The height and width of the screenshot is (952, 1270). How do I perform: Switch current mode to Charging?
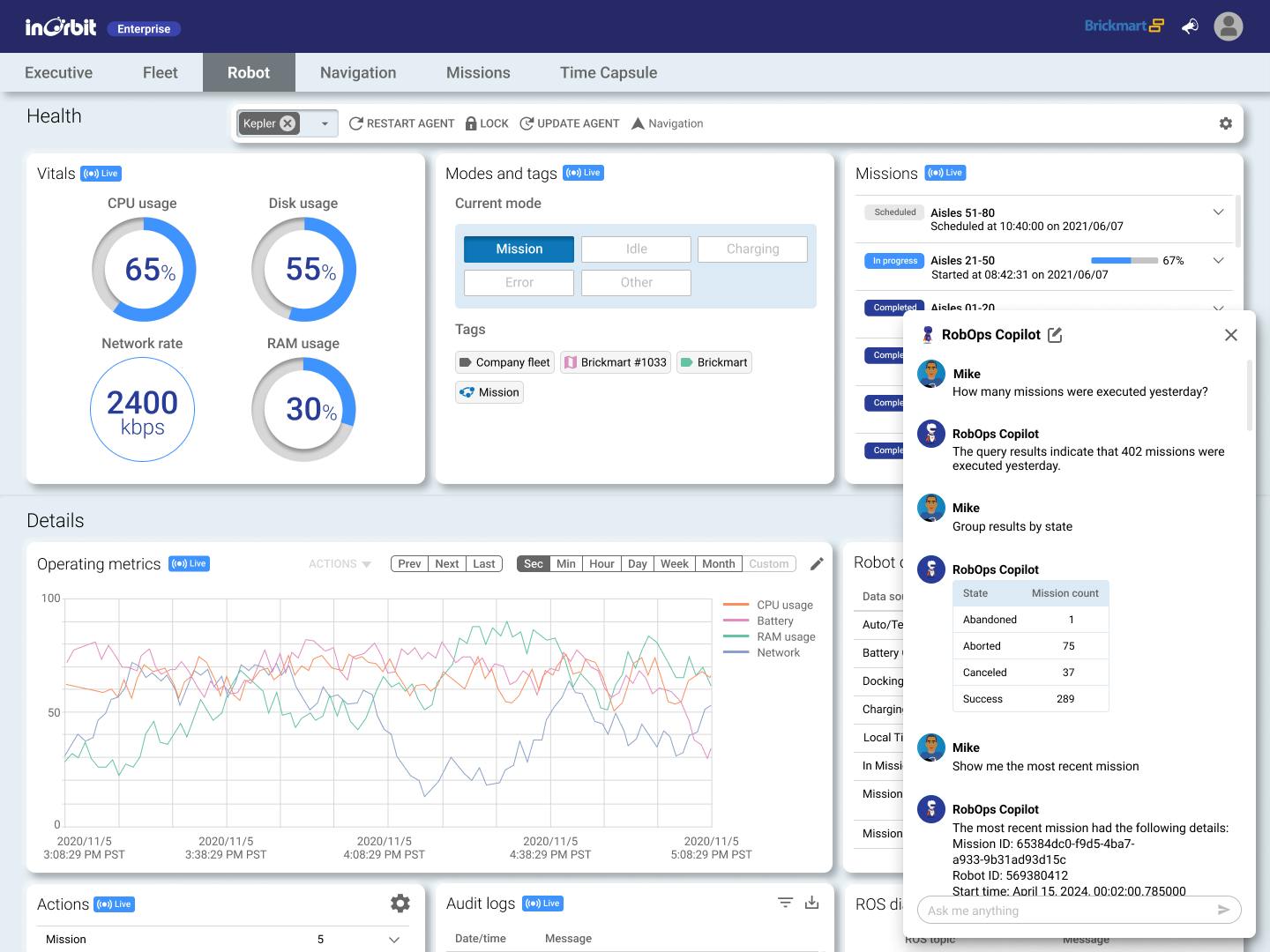click(752, 249)
